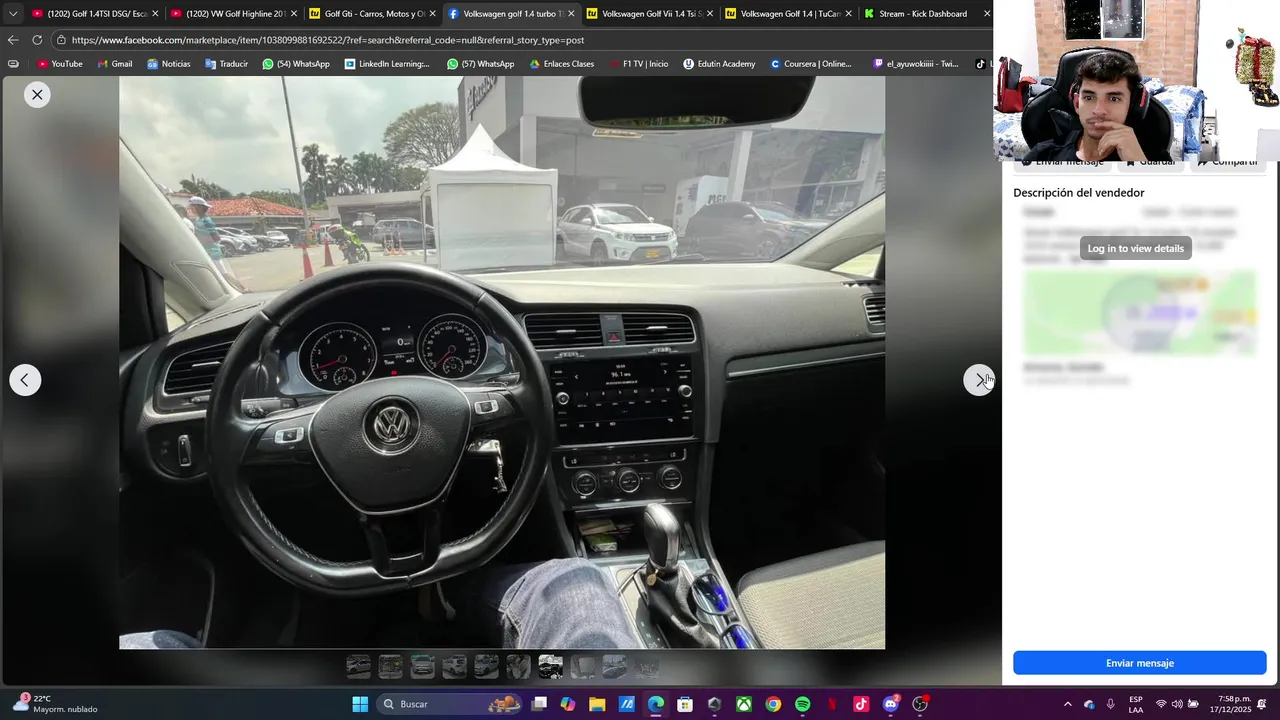Select the third thumbnail showing car front
The width and height of the screenshot is (1280, 720).
pyautogui.click(x=422, y=666)
